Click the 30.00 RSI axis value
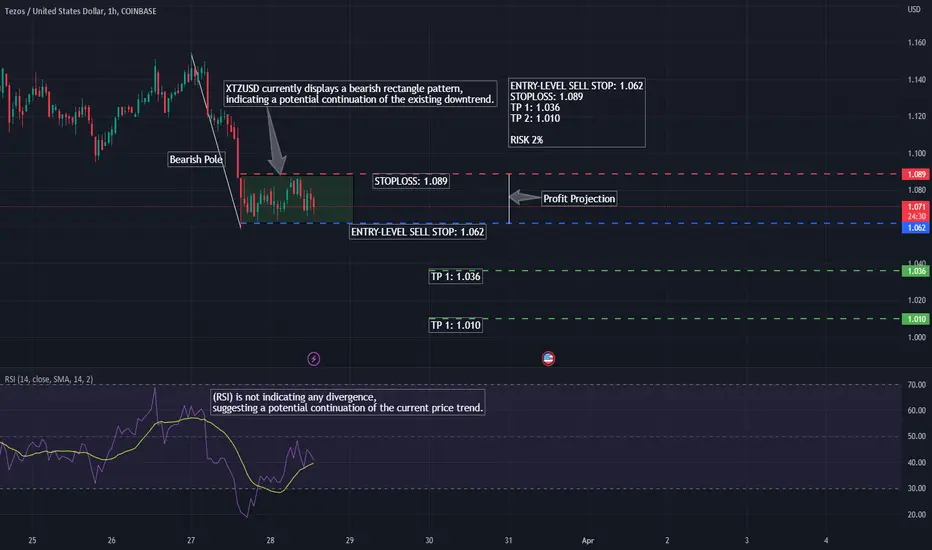 point(916,488)
